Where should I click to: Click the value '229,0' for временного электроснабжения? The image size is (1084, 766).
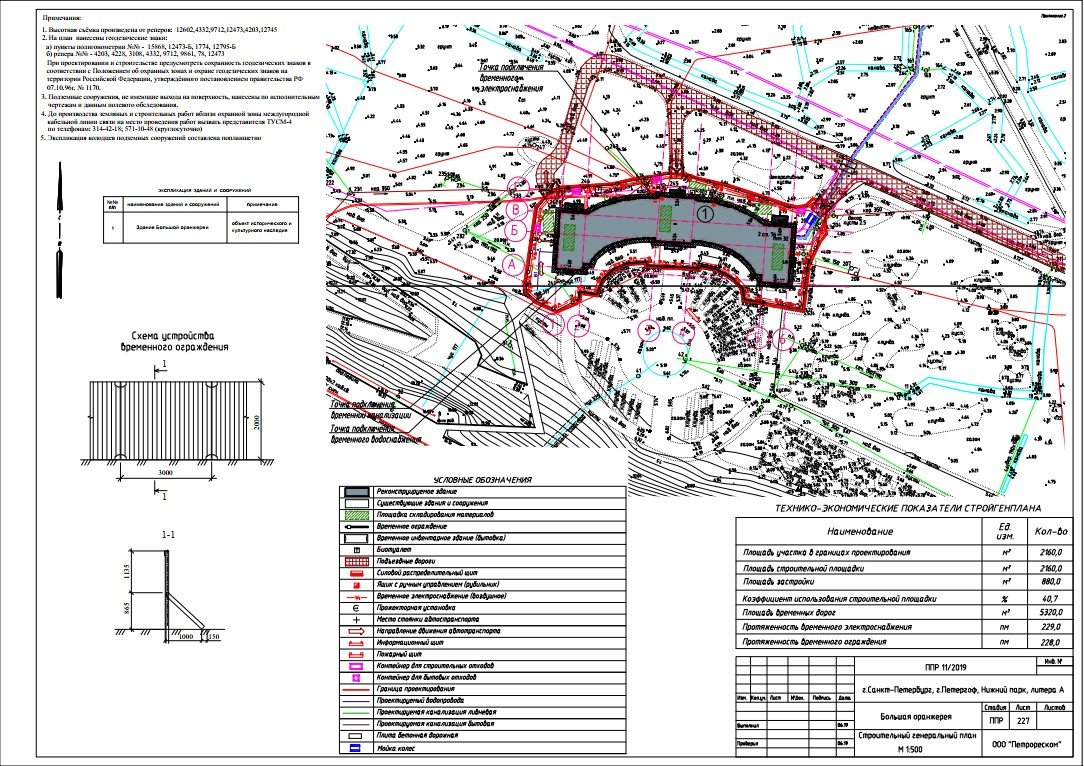(x=1049, y=627)
